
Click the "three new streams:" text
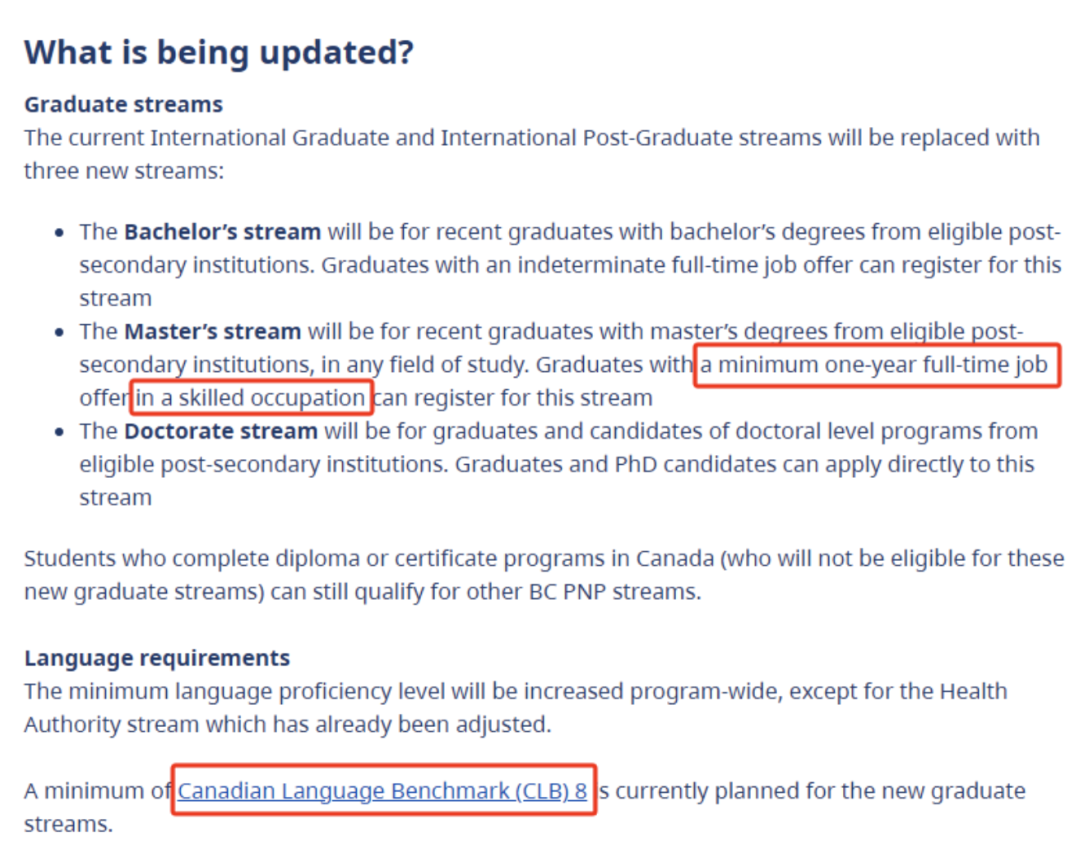point(124,170)
